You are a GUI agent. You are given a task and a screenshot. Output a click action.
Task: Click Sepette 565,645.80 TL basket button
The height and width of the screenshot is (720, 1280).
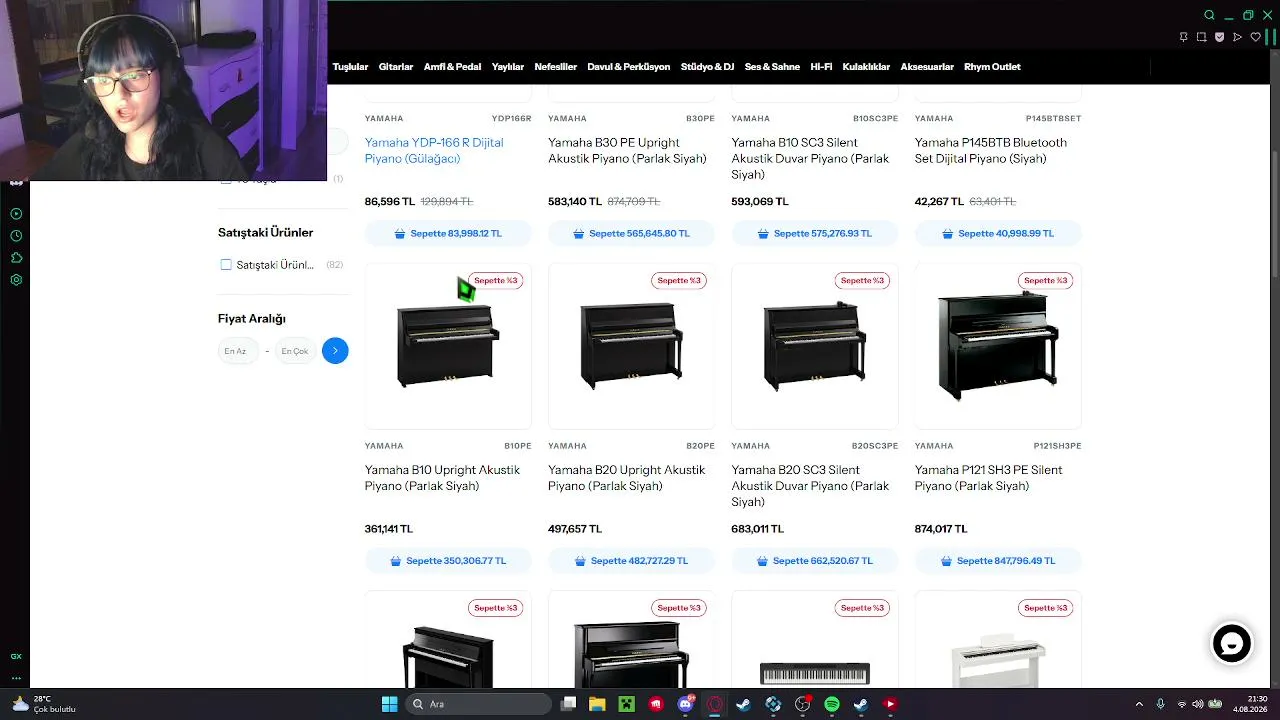click(x=631, y=234)
